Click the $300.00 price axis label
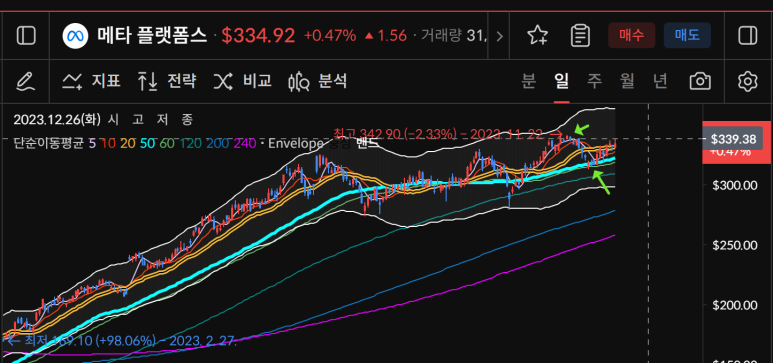Viewport: 773px width, 363px height. tap(735, 185)
